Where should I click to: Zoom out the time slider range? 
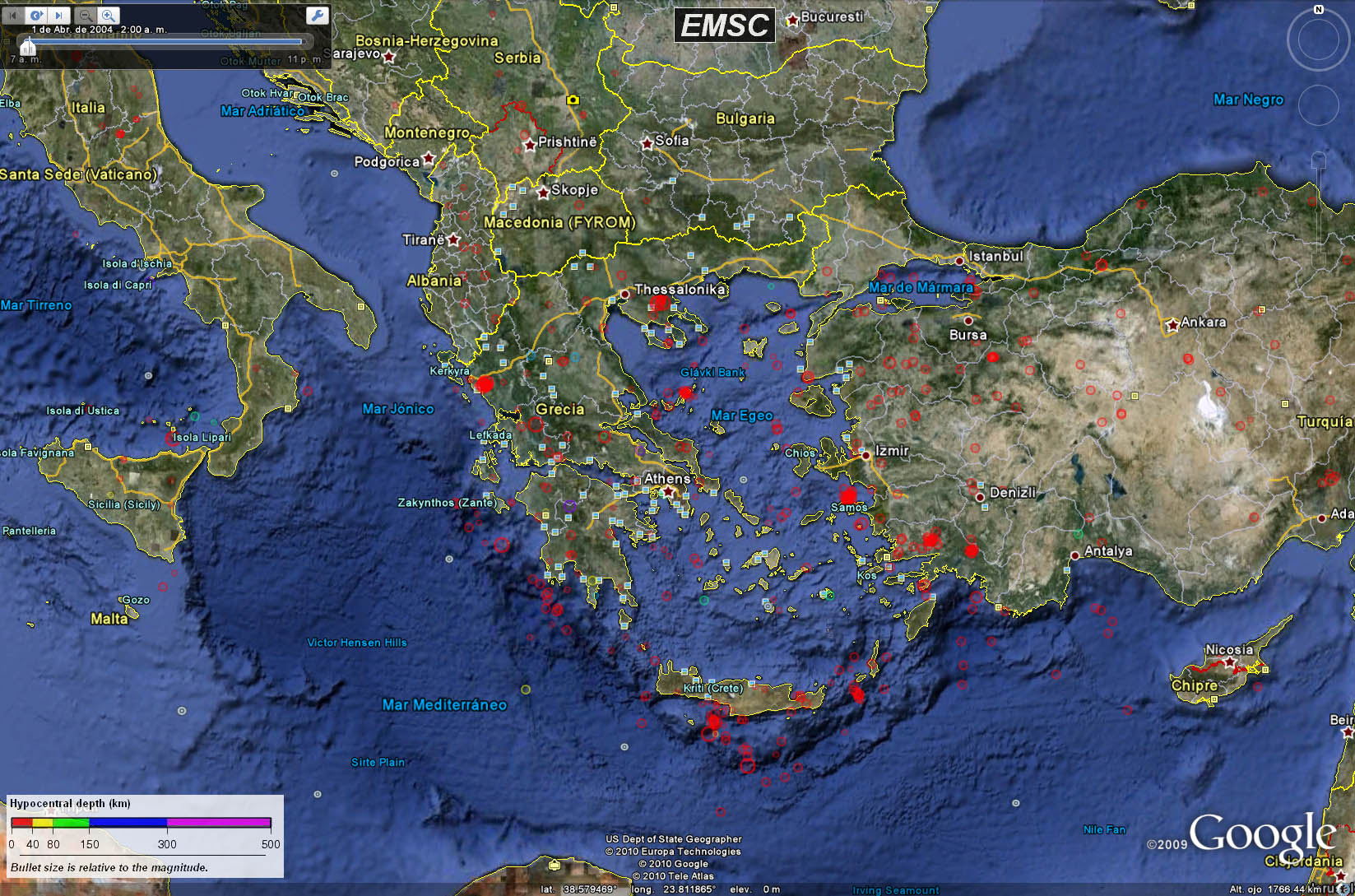[85, 15]
